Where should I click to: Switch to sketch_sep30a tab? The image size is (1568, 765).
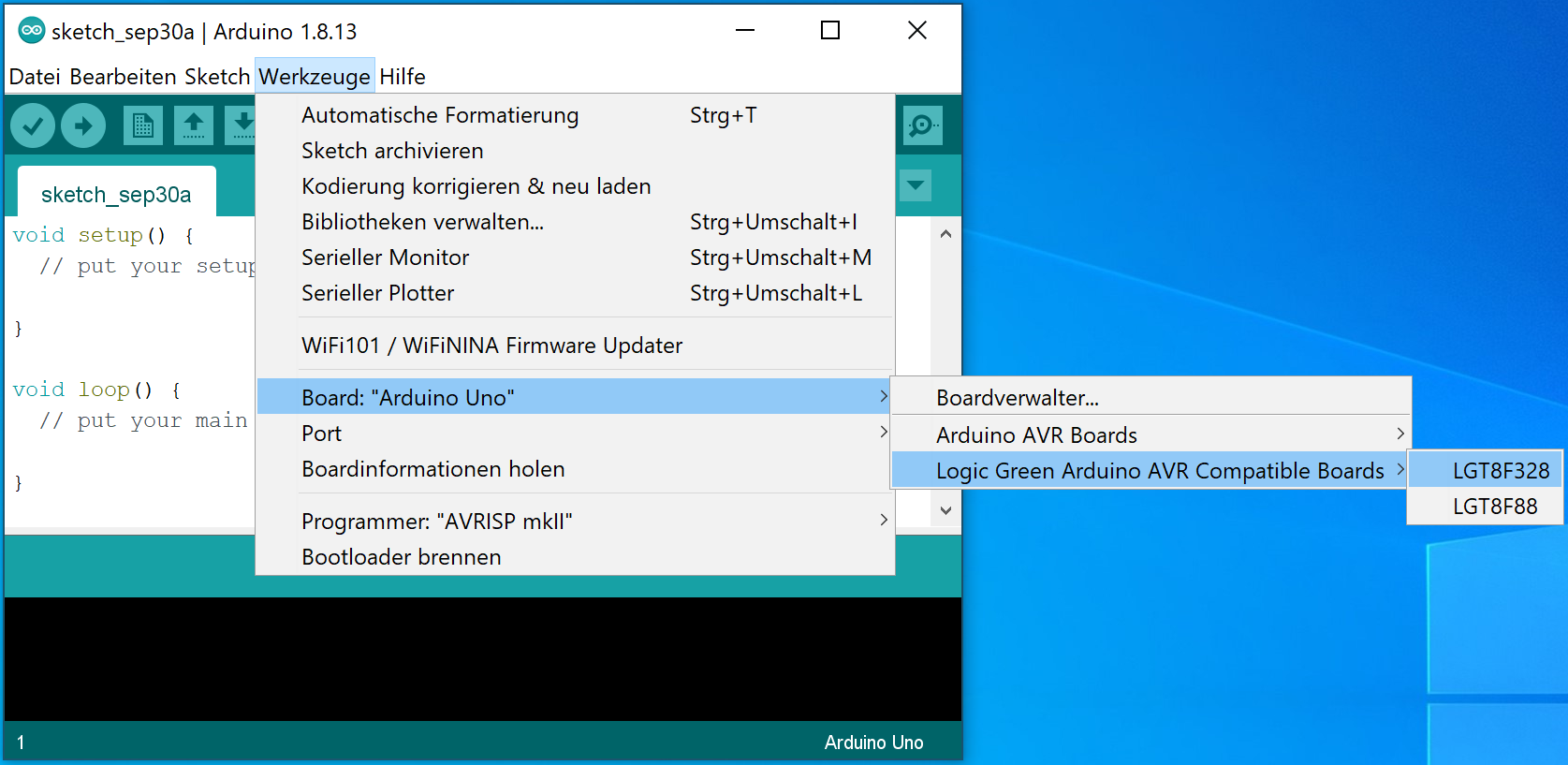click(x=116, y=194)
